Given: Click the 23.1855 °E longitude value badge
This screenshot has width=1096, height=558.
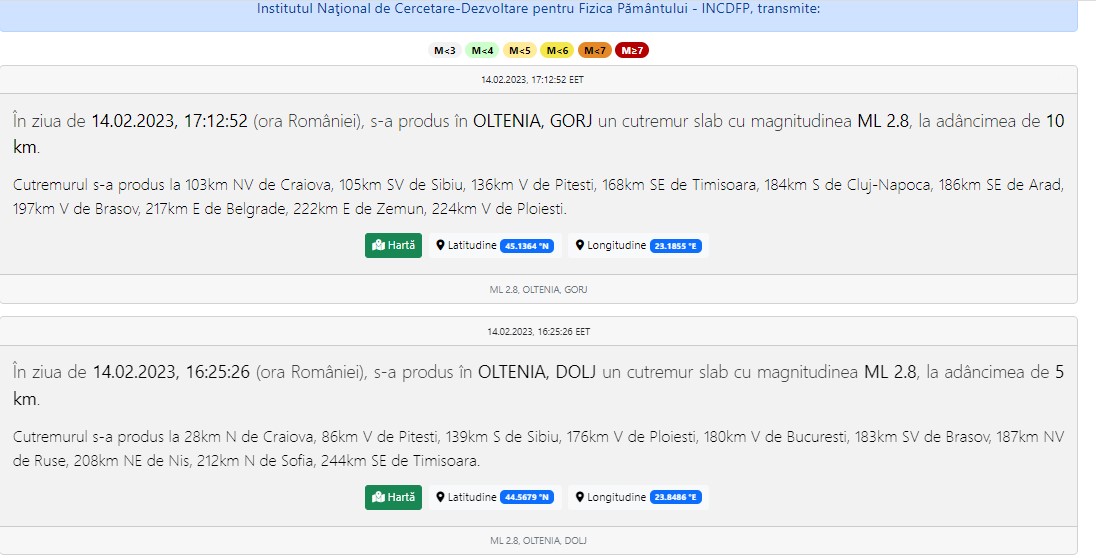Looking at the screenshot, I should [x=677, y=246].
